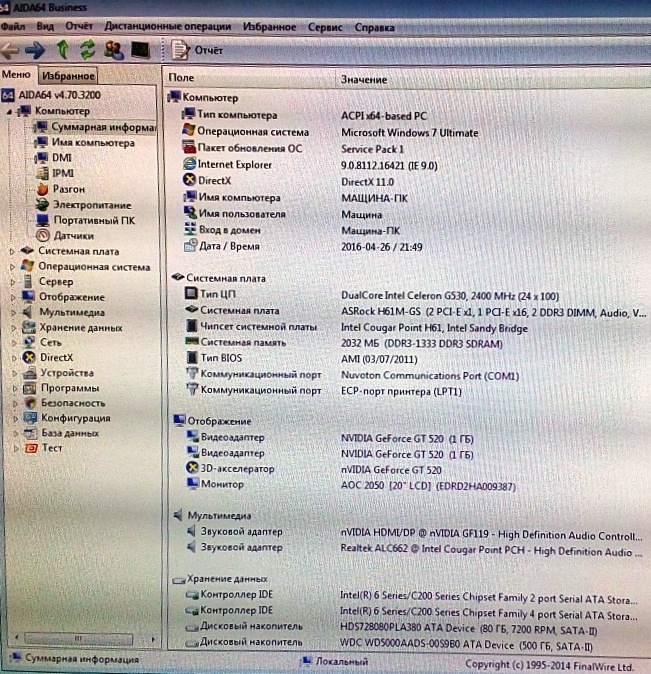Click the Forward blue arrow icon
The image size is (651, 674).
pyautogui.click(x=35, y=50)
